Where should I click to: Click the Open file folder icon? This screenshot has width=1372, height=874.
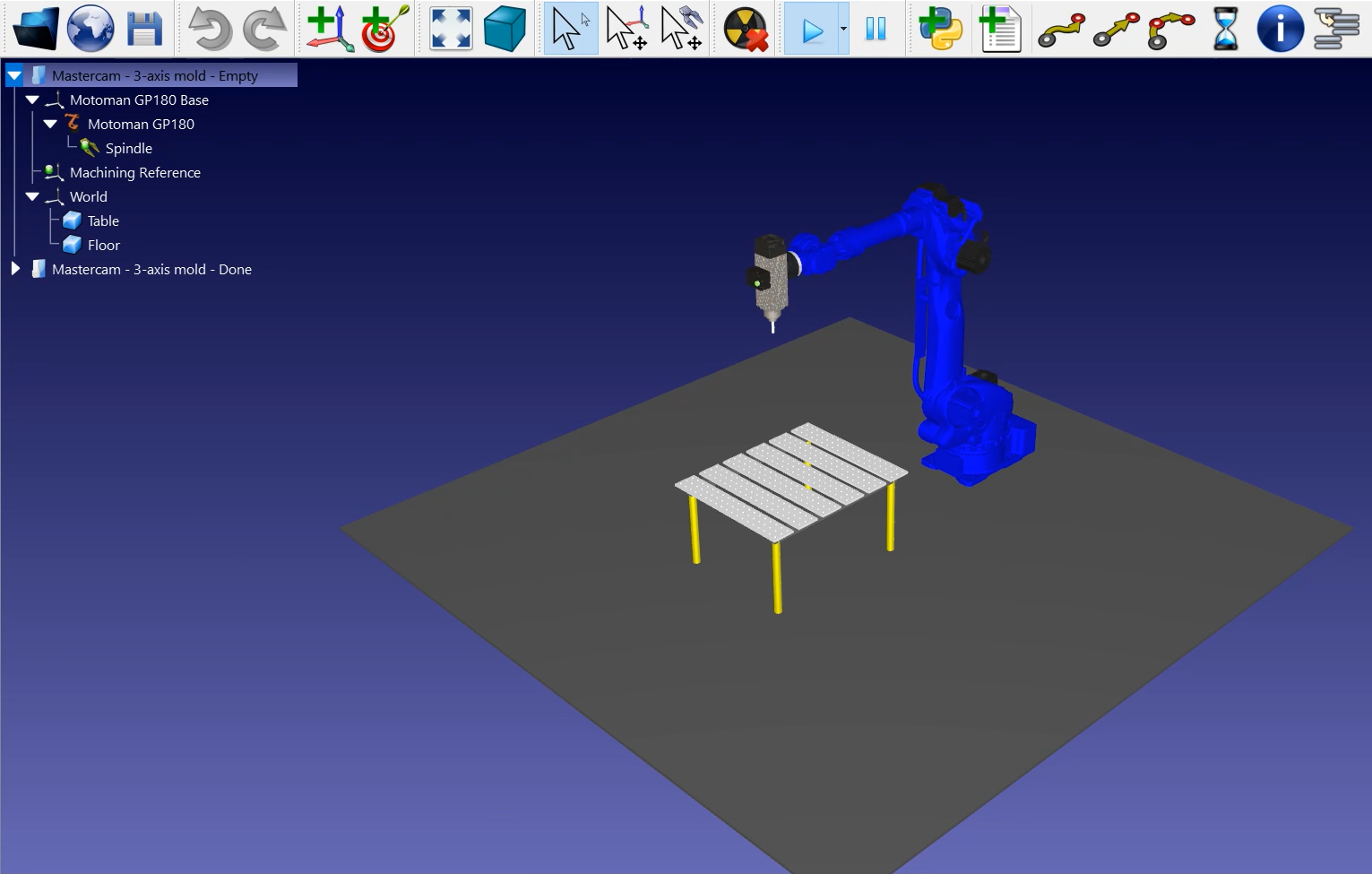pos(36,29)
